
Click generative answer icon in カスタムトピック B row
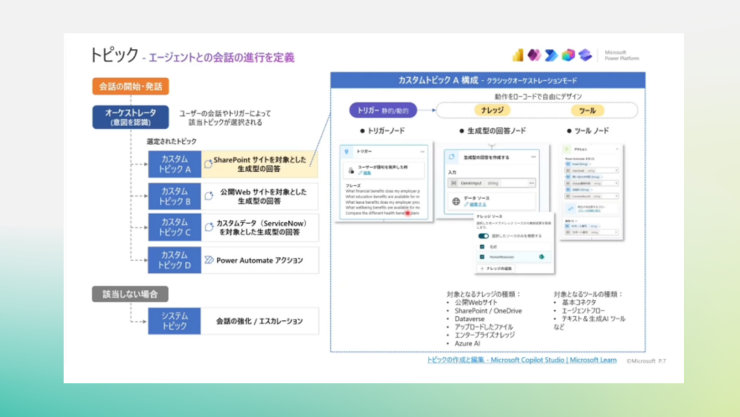[x=209, y=196]
